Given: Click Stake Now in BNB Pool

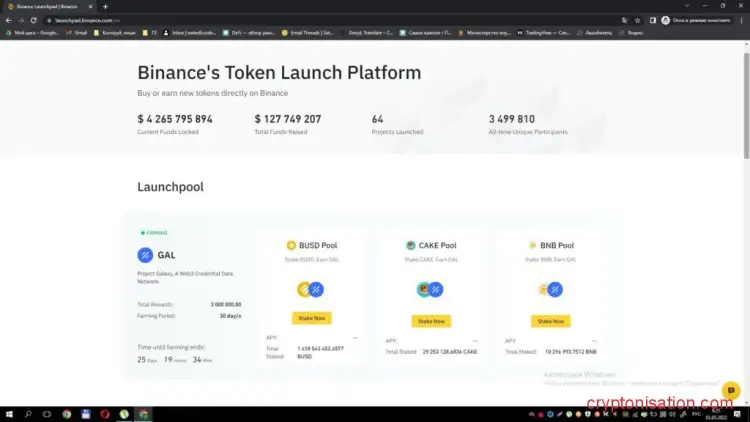Looking at the screenshot, I should pos(551,321).
